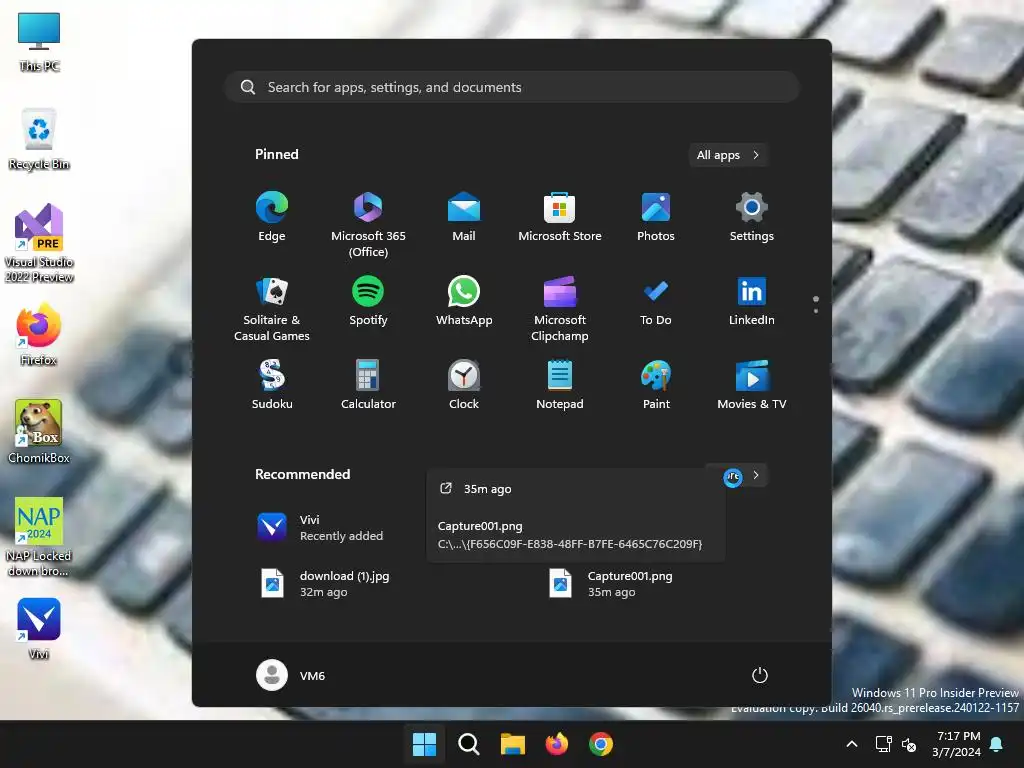1024x768 pixels.
Task: Click the Start menu search field
Action: (x=512, y=87)
